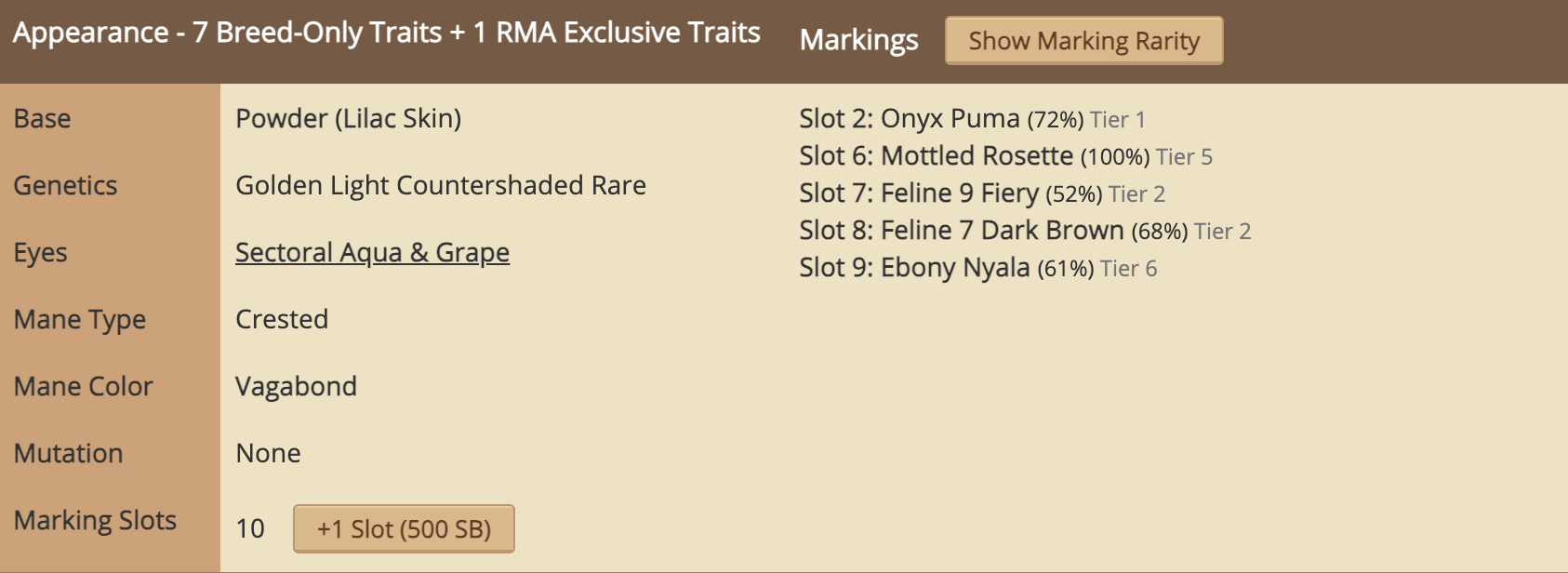Image resolution: width=1568 pixels, height=573 pixels.
Task: Click the Mane Type row label
Action: point(80,319)
